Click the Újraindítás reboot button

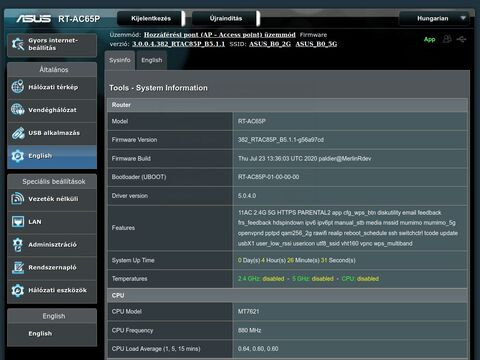pos(226,18)
